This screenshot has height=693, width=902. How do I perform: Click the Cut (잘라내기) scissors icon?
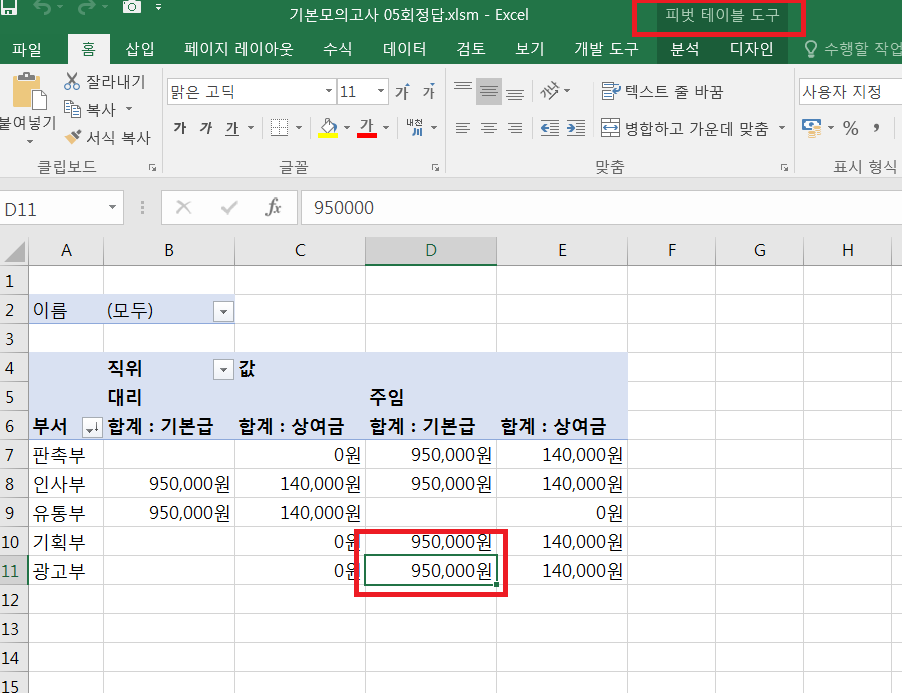click(x=73, y=81)
